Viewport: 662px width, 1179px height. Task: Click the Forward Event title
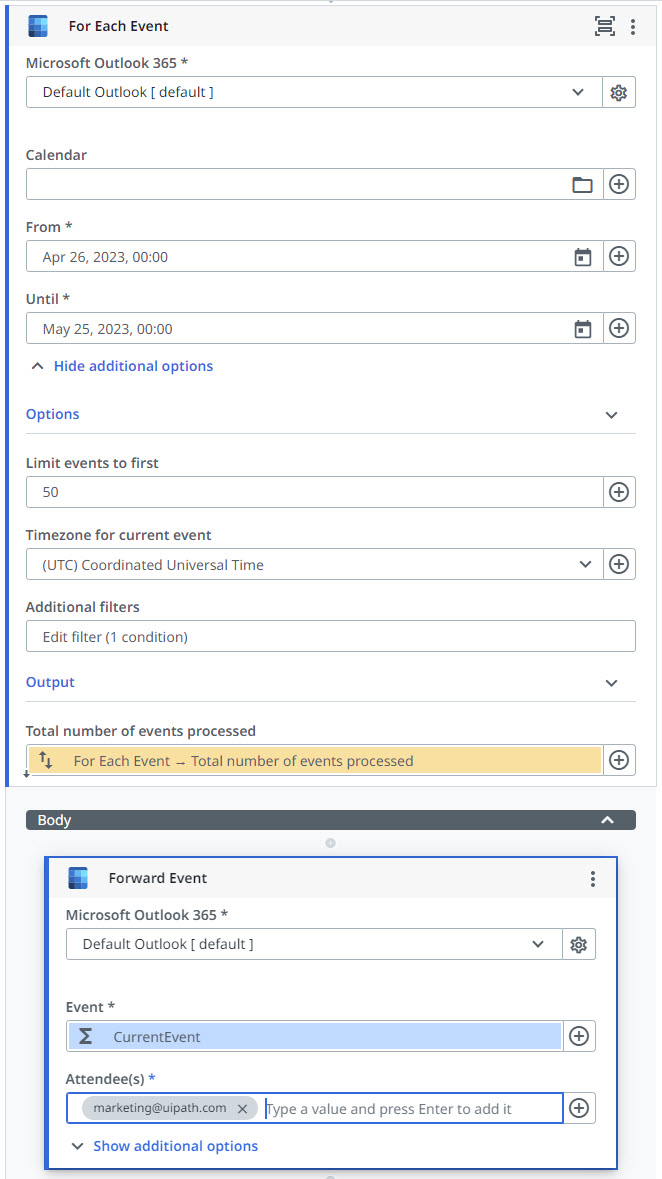point(157,877)
